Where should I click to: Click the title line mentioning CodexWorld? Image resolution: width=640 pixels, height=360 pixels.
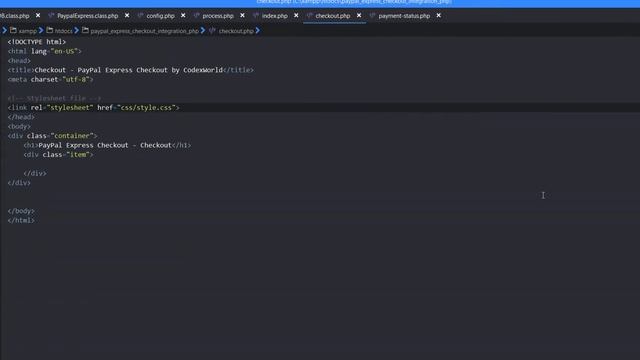click(131, 70)
